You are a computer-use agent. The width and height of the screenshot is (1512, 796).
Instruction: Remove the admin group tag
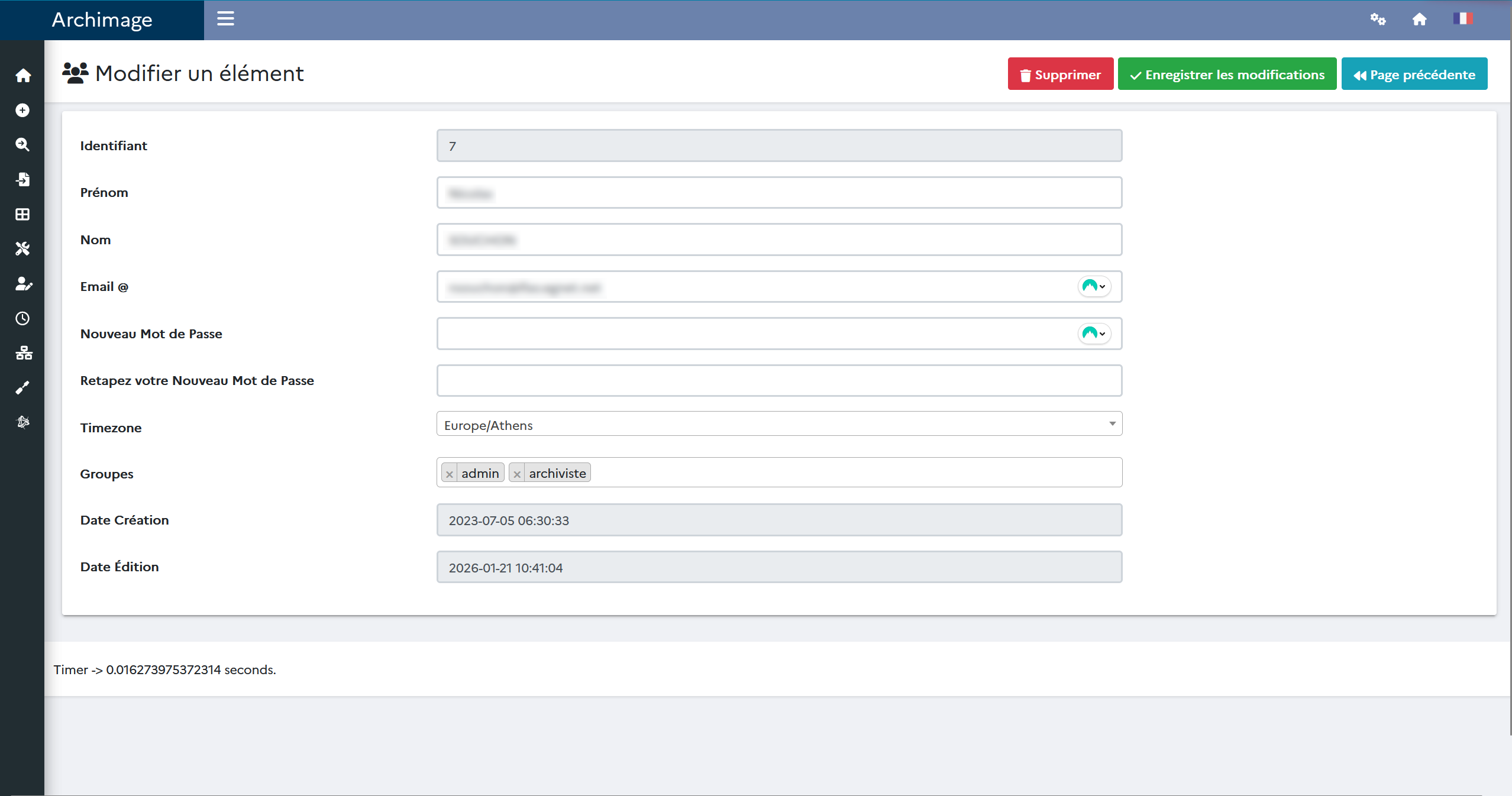coord(450,474)
